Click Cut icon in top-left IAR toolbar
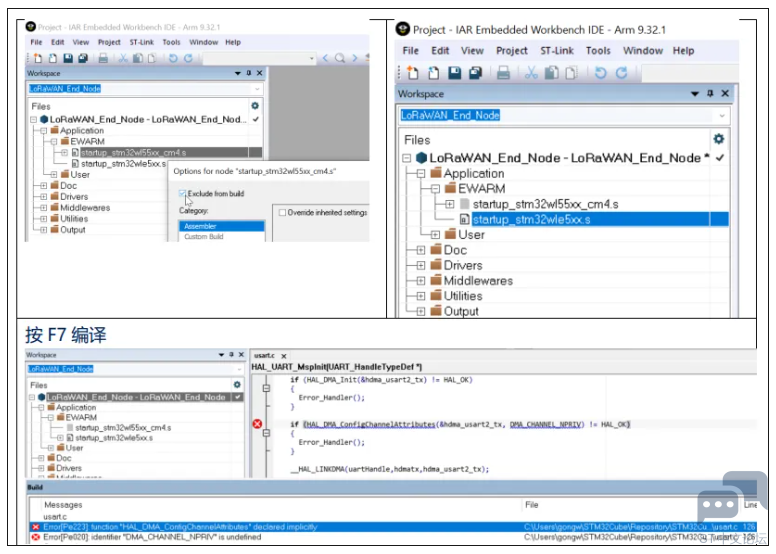The image size is (776, 554). click(x=123, y=58)
